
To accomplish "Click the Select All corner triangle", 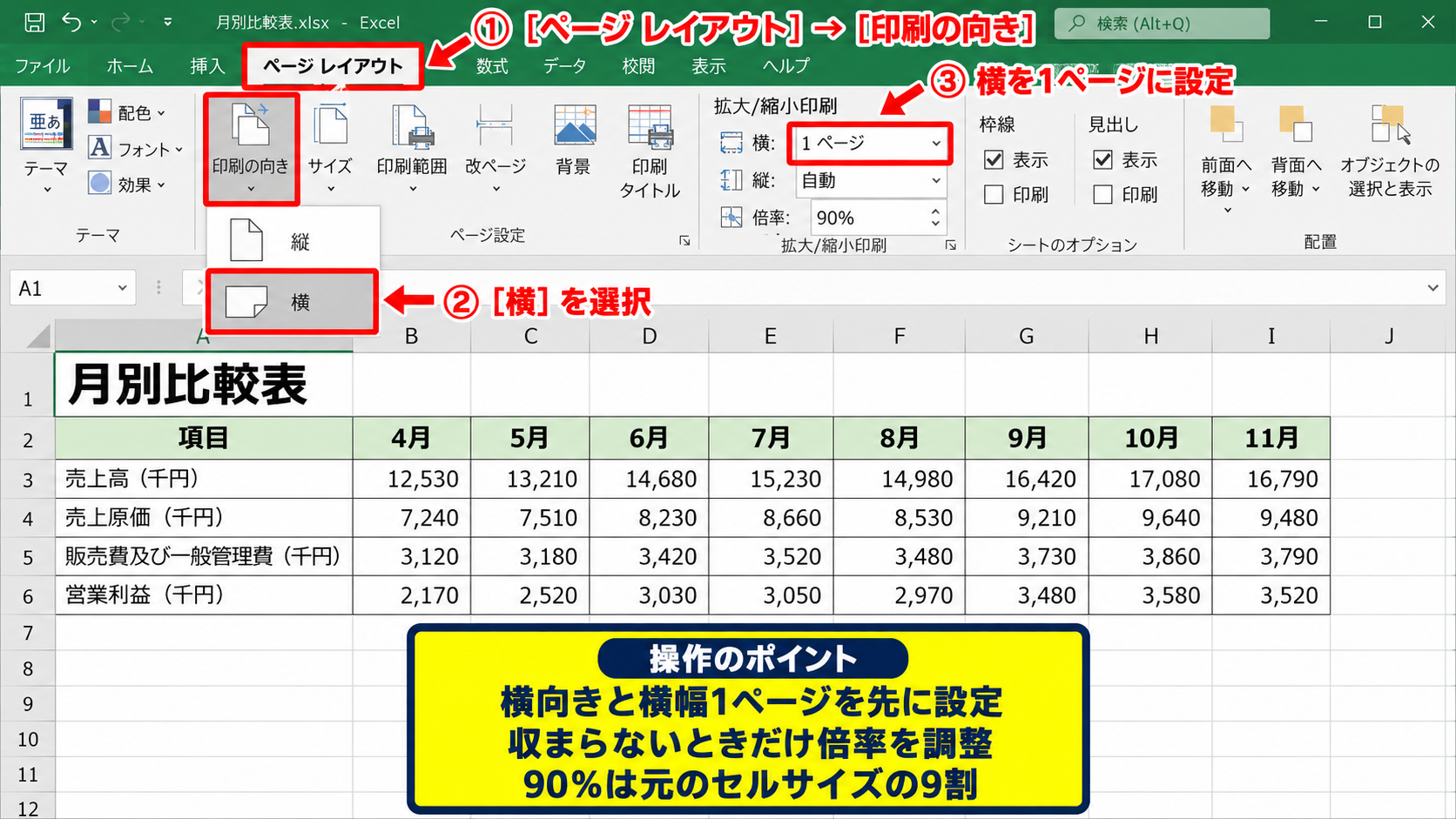I will point(37,335).
